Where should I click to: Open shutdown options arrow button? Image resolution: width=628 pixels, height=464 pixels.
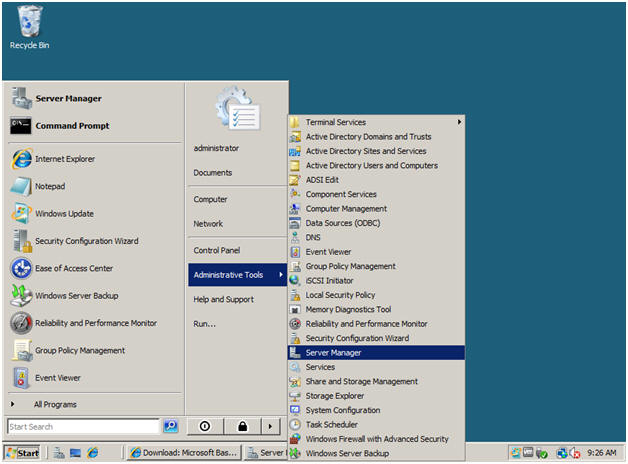(270, 426)
